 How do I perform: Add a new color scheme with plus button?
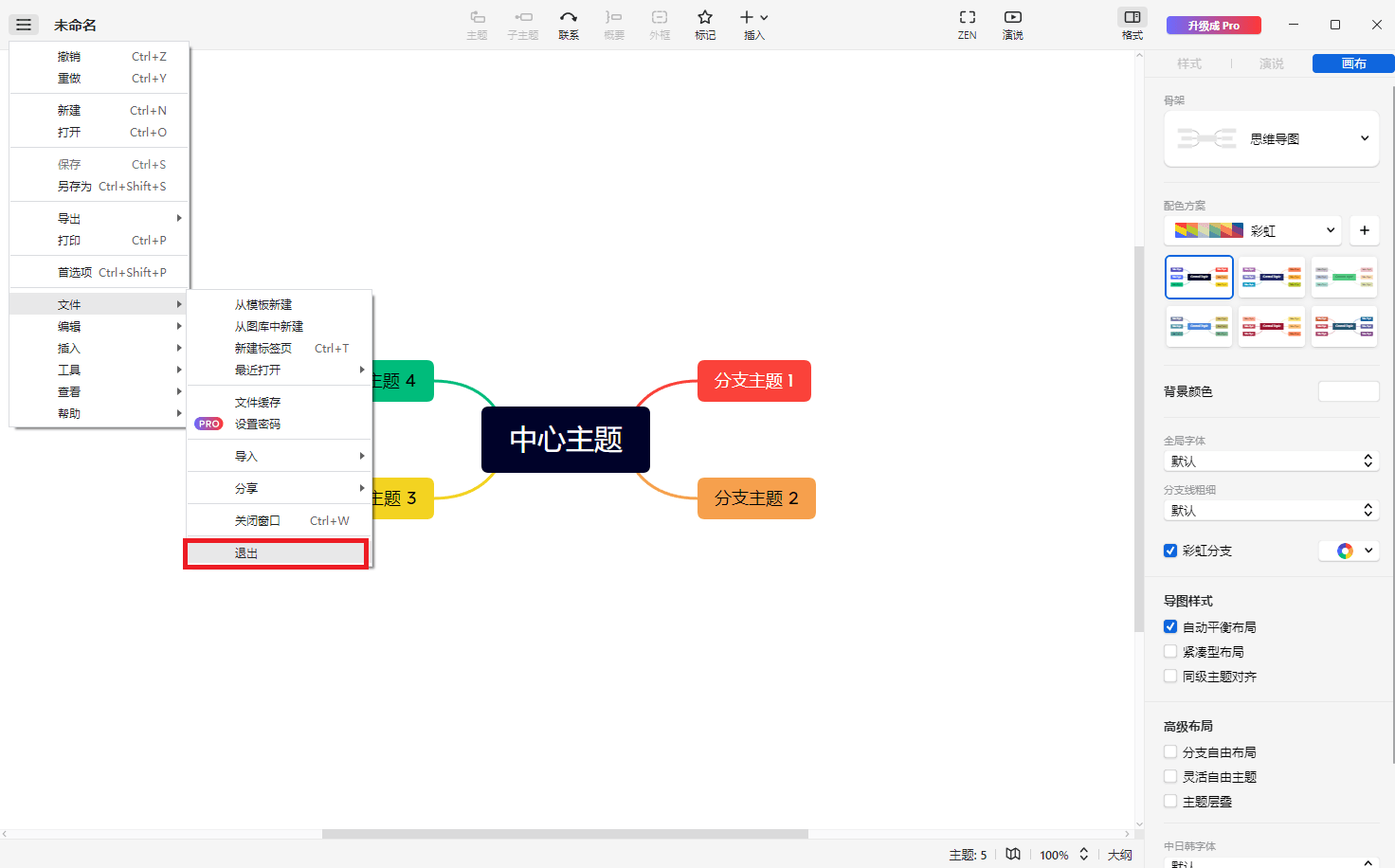tap(1365, 230)
